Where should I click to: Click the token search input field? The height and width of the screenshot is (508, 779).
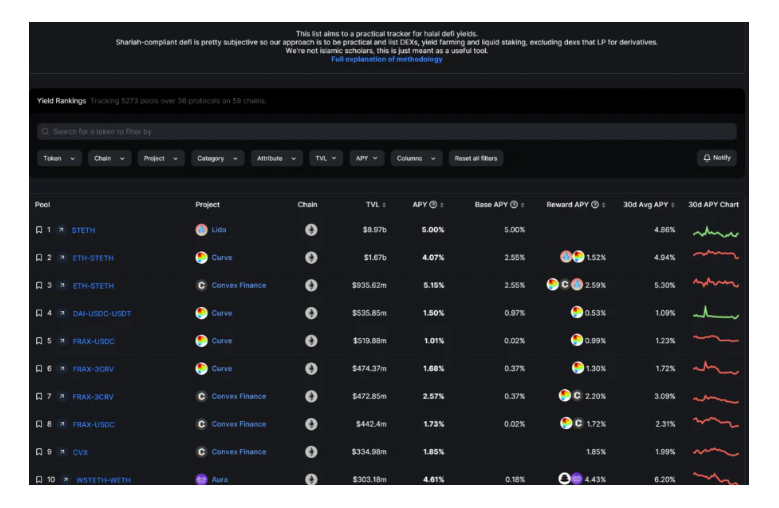[x=387, y=132]
